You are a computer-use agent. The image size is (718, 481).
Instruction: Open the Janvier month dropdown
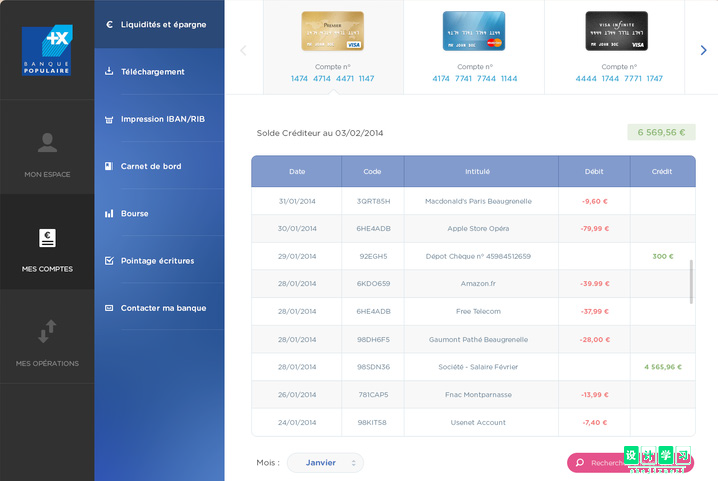tap(325, 463)
